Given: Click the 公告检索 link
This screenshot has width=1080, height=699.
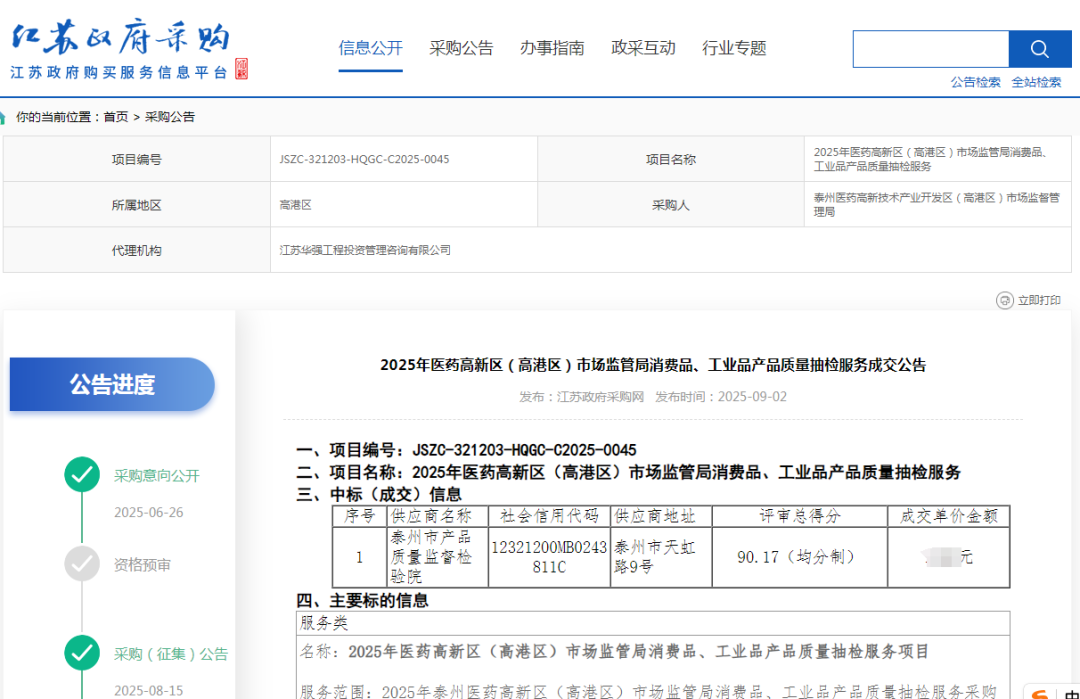Looking at the screenshot, I should 975,82.
